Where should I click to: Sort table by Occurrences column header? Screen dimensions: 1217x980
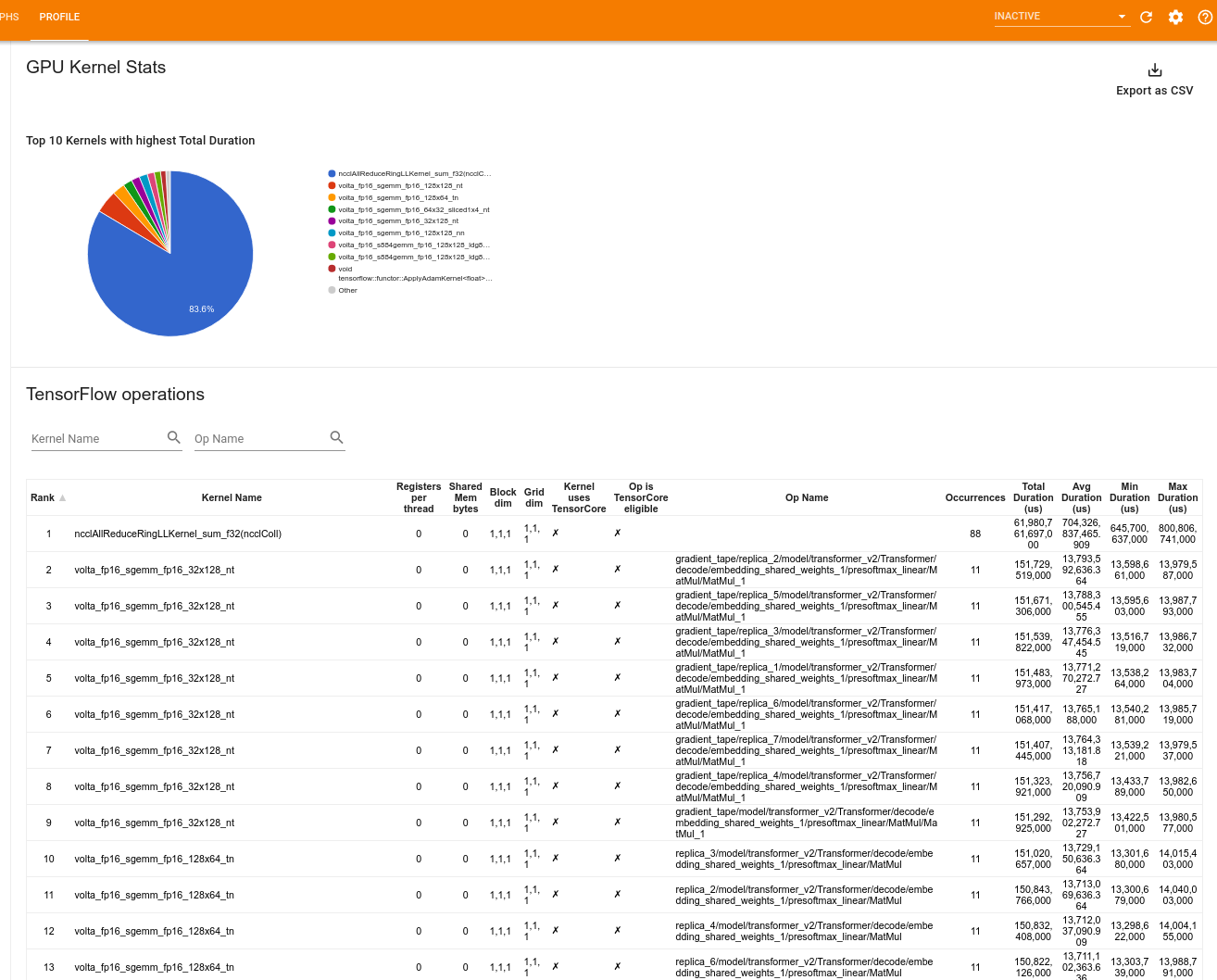point(974,497)
